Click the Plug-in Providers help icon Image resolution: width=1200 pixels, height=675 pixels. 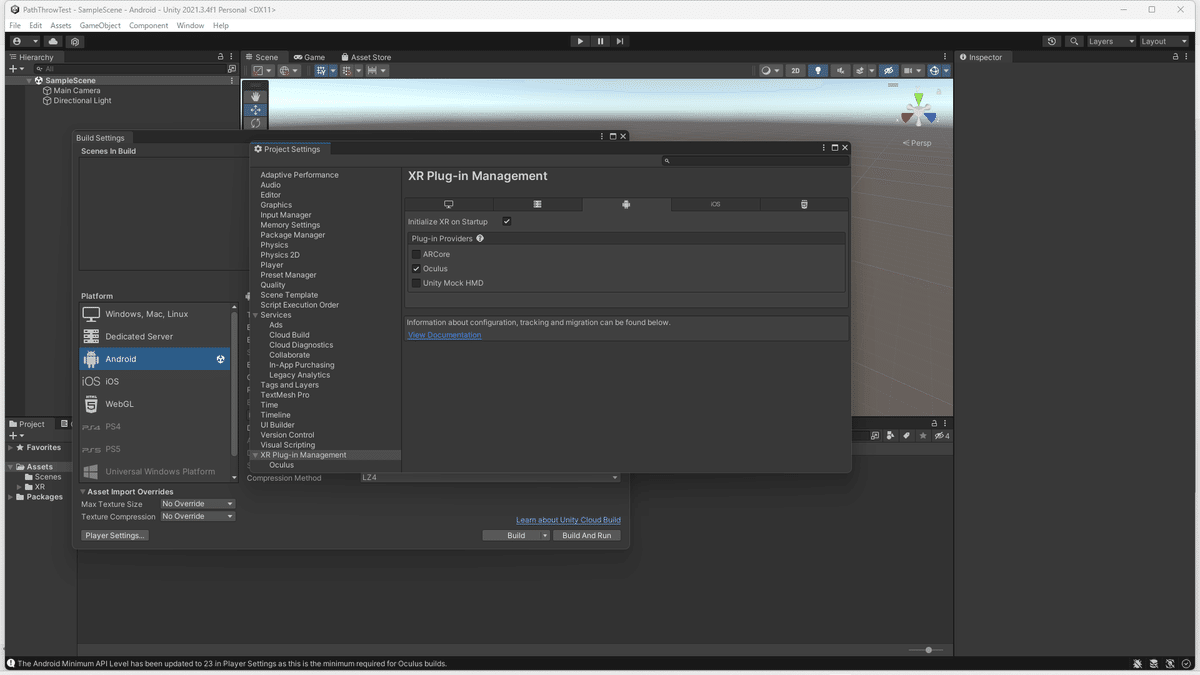(480, 238)
